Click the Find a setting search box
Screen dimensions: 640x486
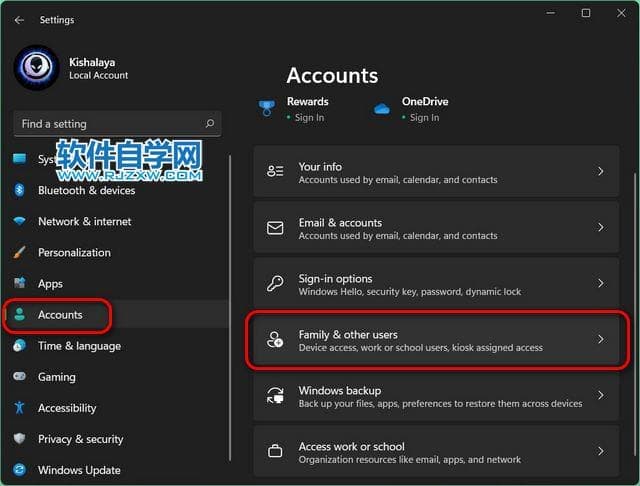(x=108, y=124)
